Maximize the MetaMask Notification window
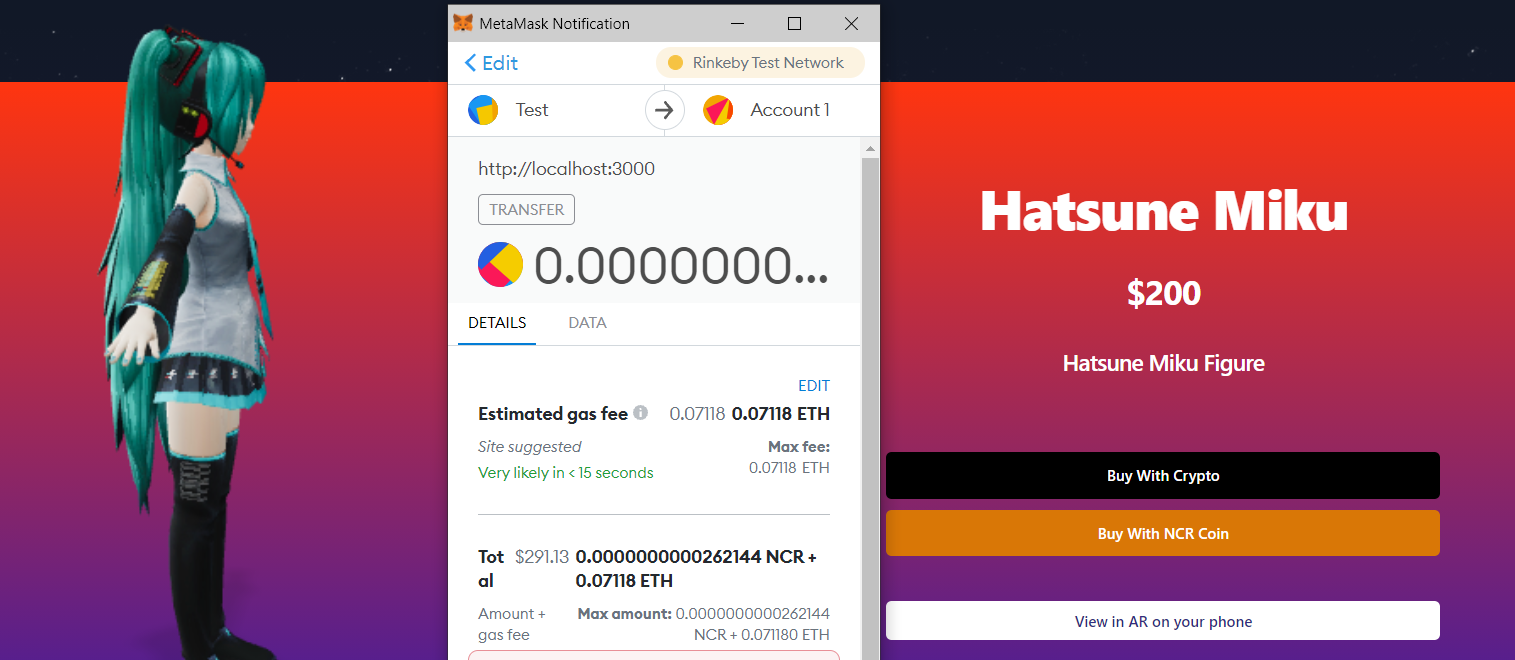 [794, 23]
